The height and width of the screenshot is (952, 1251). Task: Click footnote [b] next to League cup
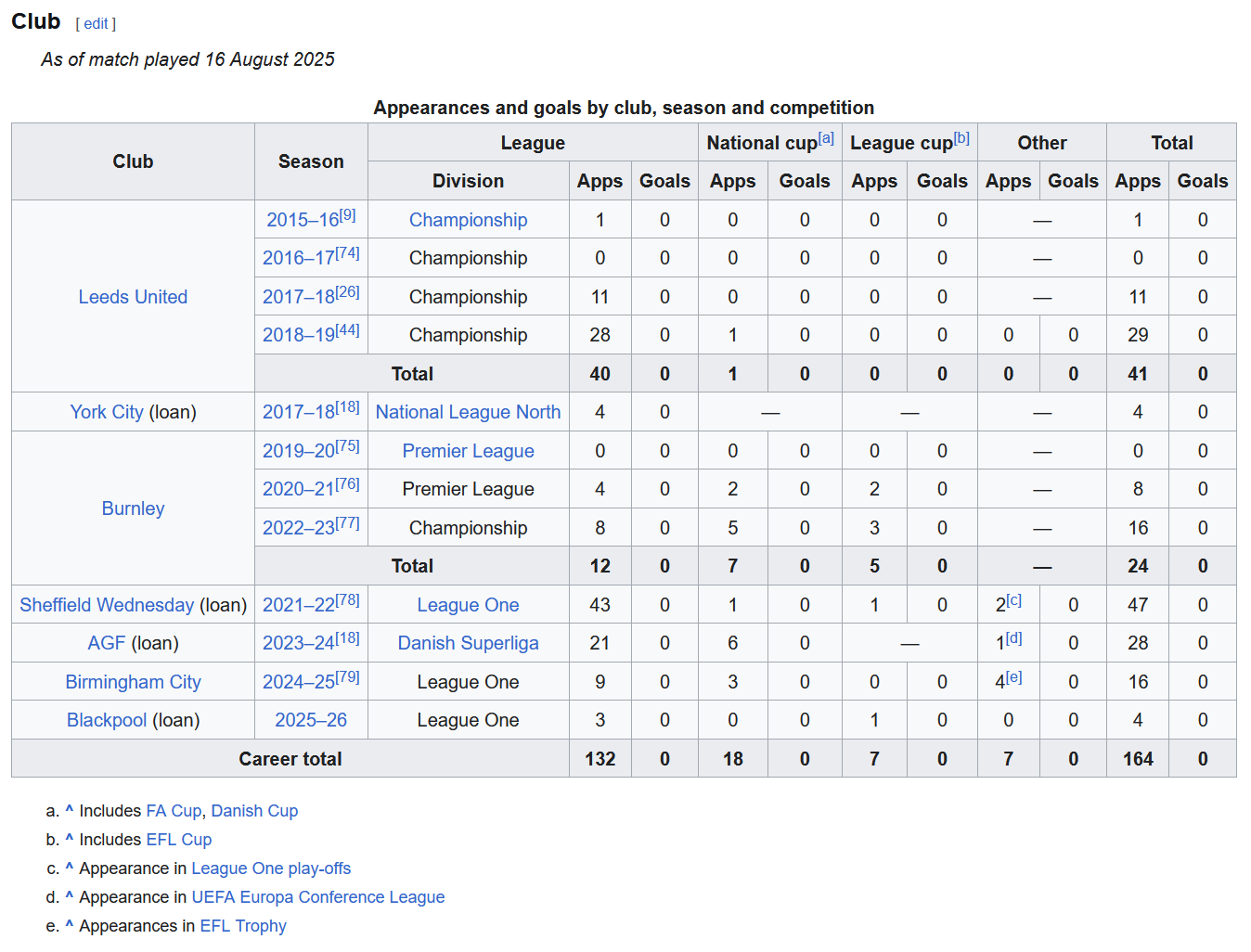click(961, 138)
